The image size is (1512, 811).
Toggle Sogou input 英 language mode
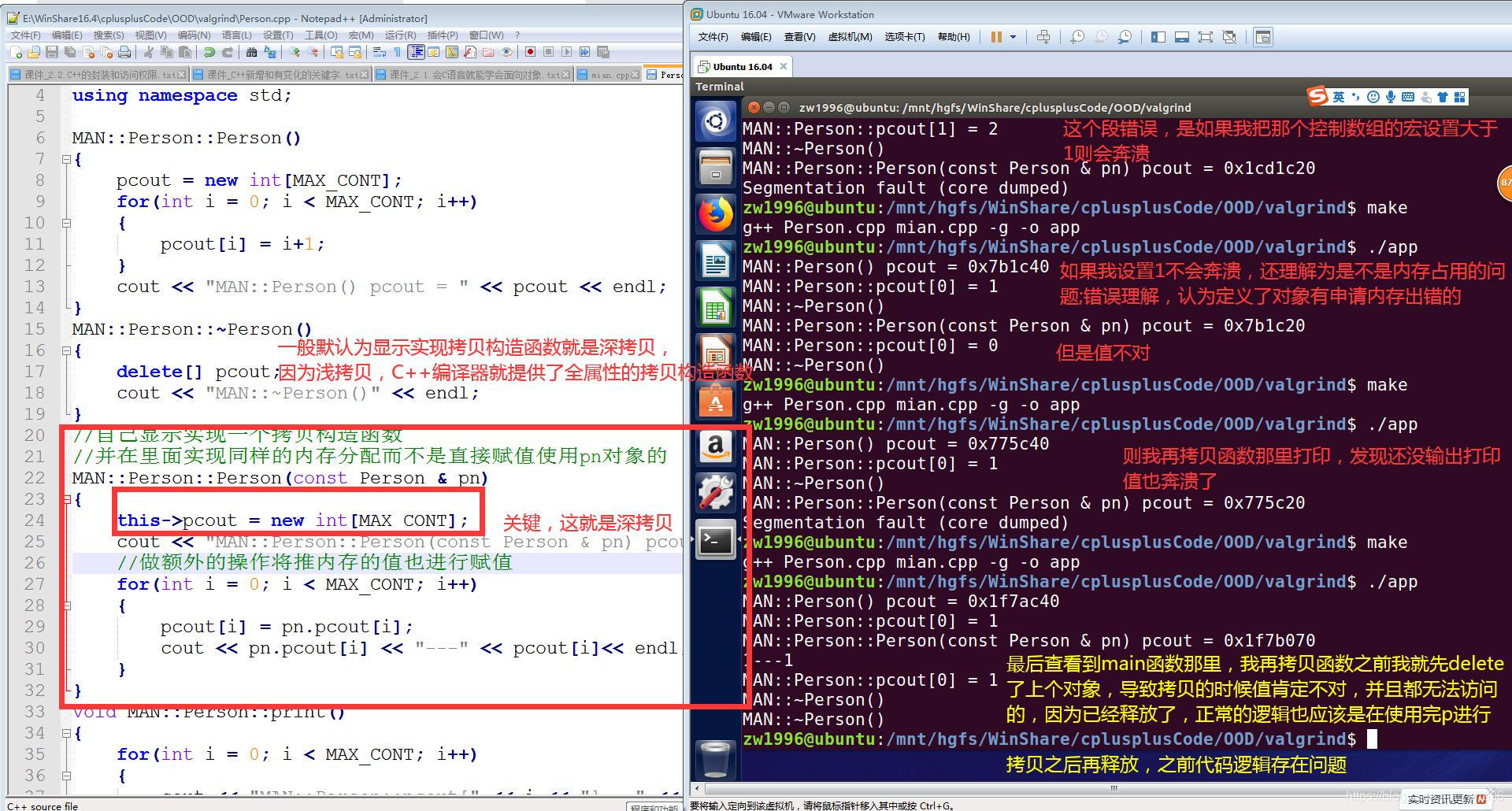pos(1339,97)
